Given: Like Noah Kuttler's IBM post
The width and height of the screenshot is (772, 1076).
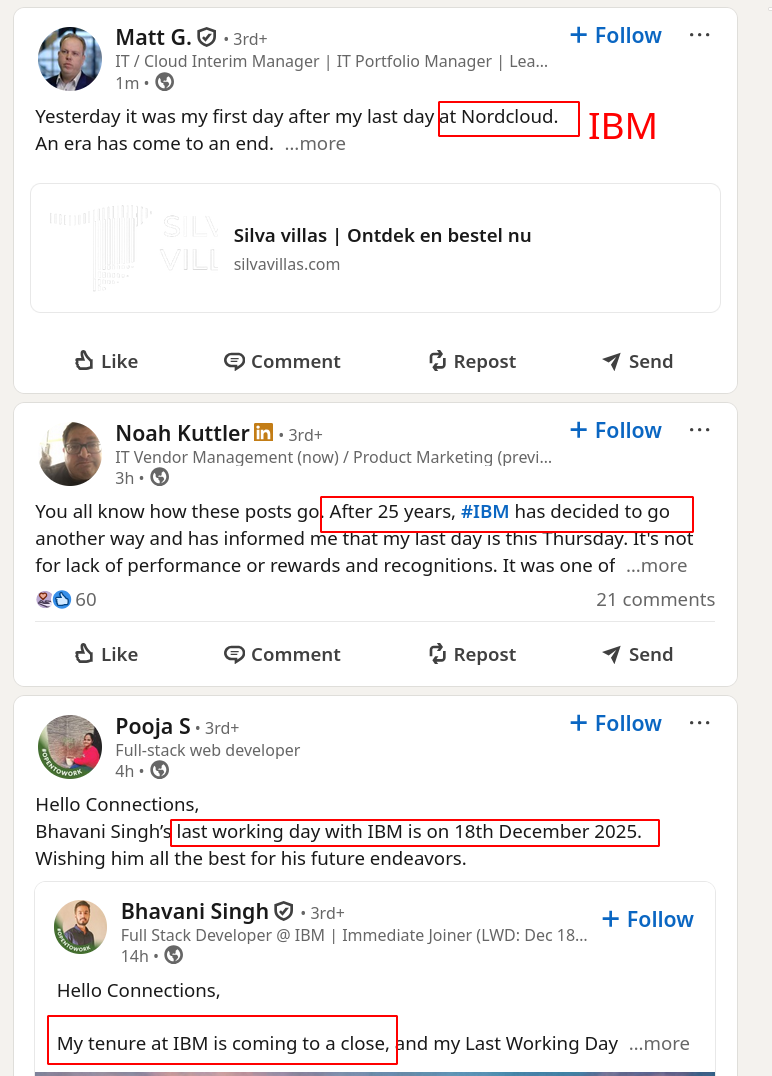Looking at the screenshot, I should point(107,654).
